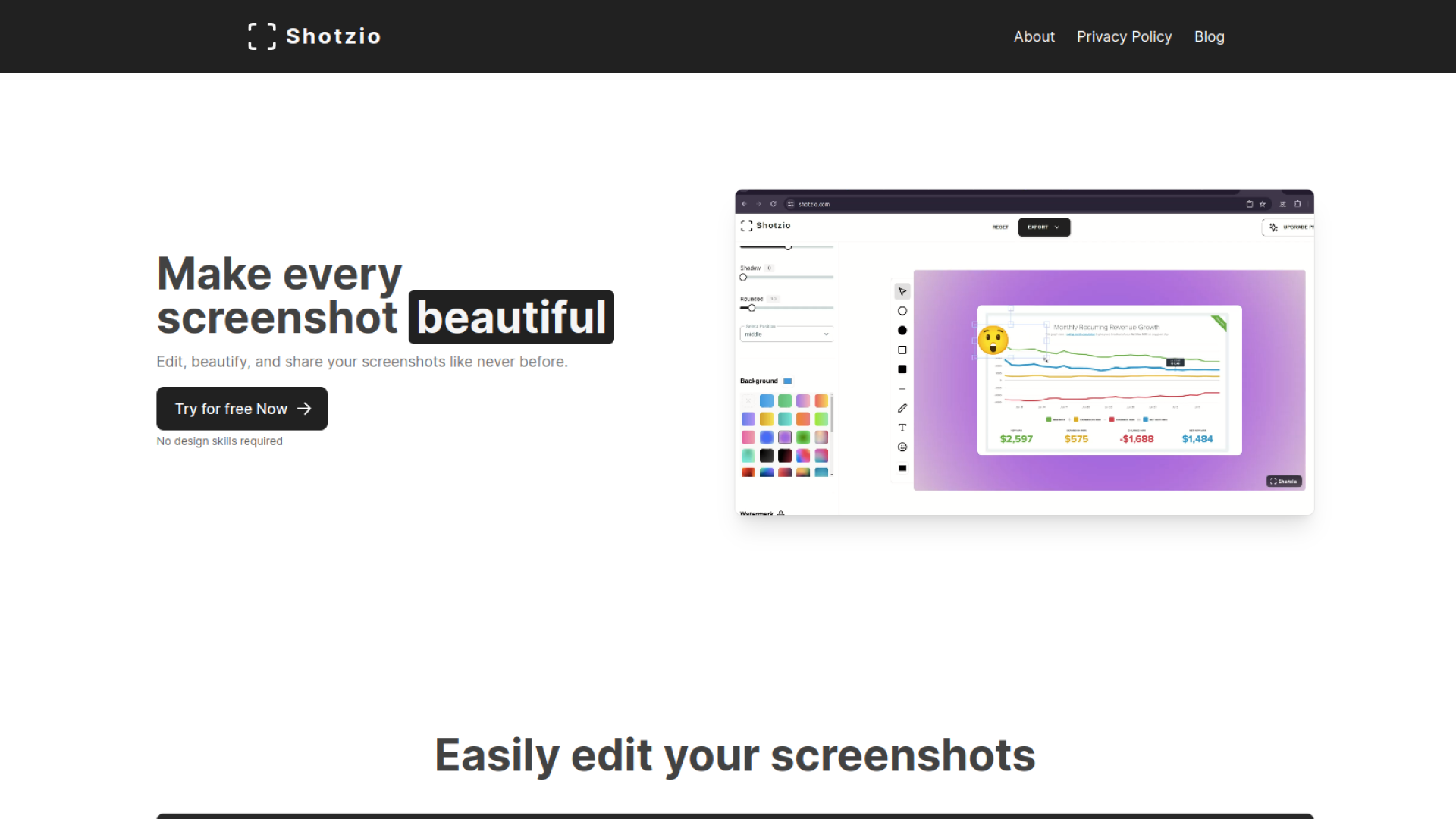The height and width of the screenshot is (819, 1456).
Task: Click the Upgrade sparkle button in the preview
Action: point(1288,227)
